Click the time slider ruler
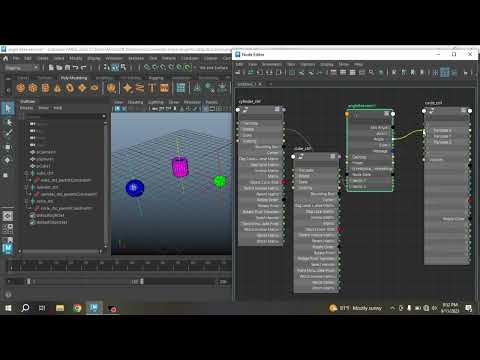Image resolution: width=480 pixels, height=360 pixels. (x=119, y=266)
